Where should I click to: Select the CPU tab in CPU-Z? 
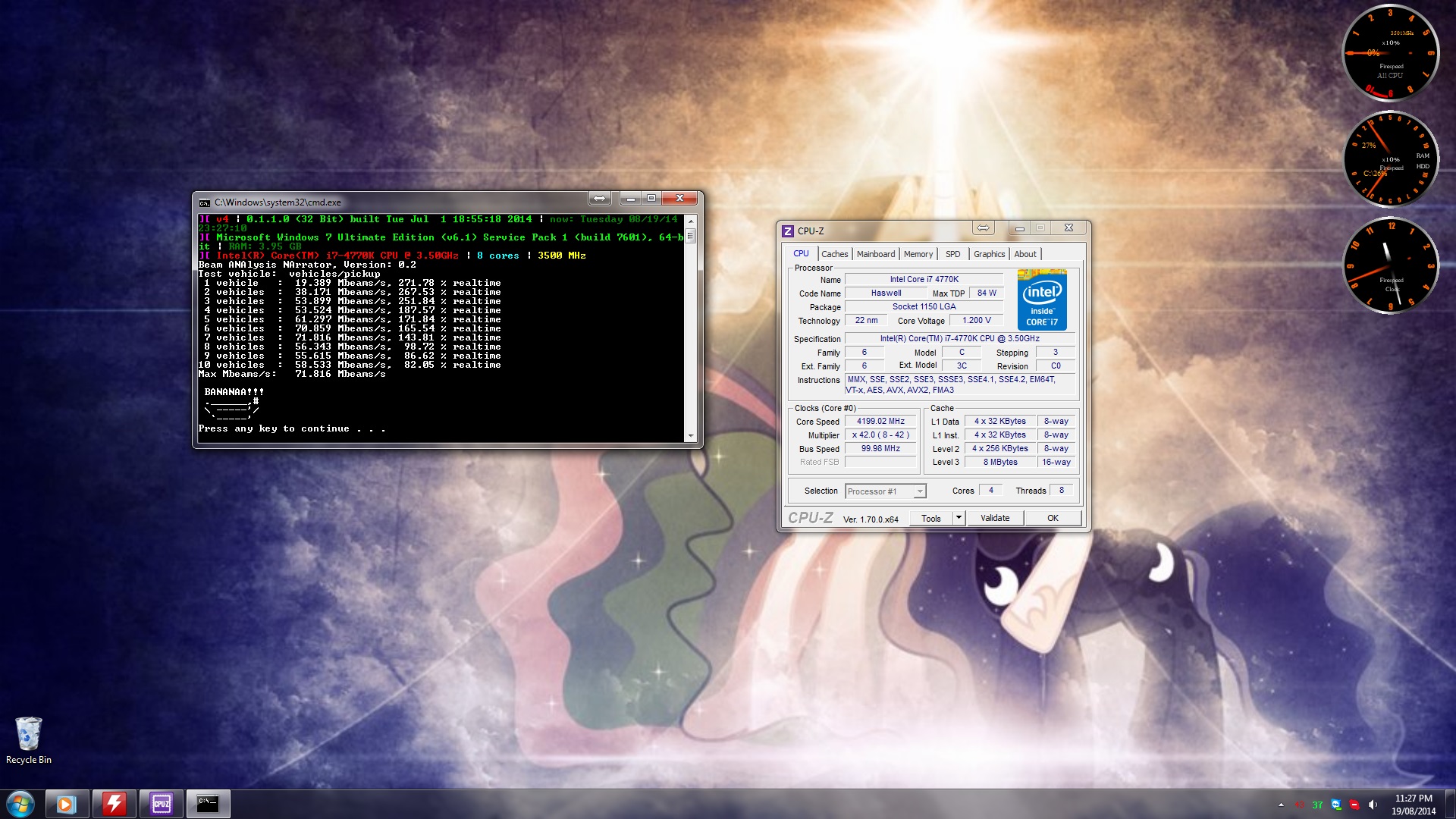coord(801,253)
